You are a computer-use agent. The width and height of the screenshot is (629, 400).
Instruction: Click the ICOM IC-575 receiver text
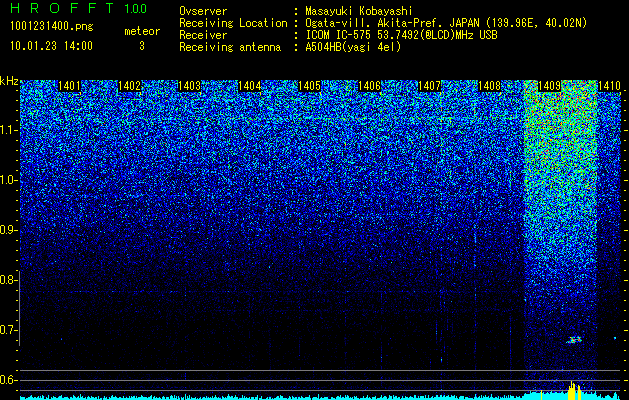click(x=401, y=35)
